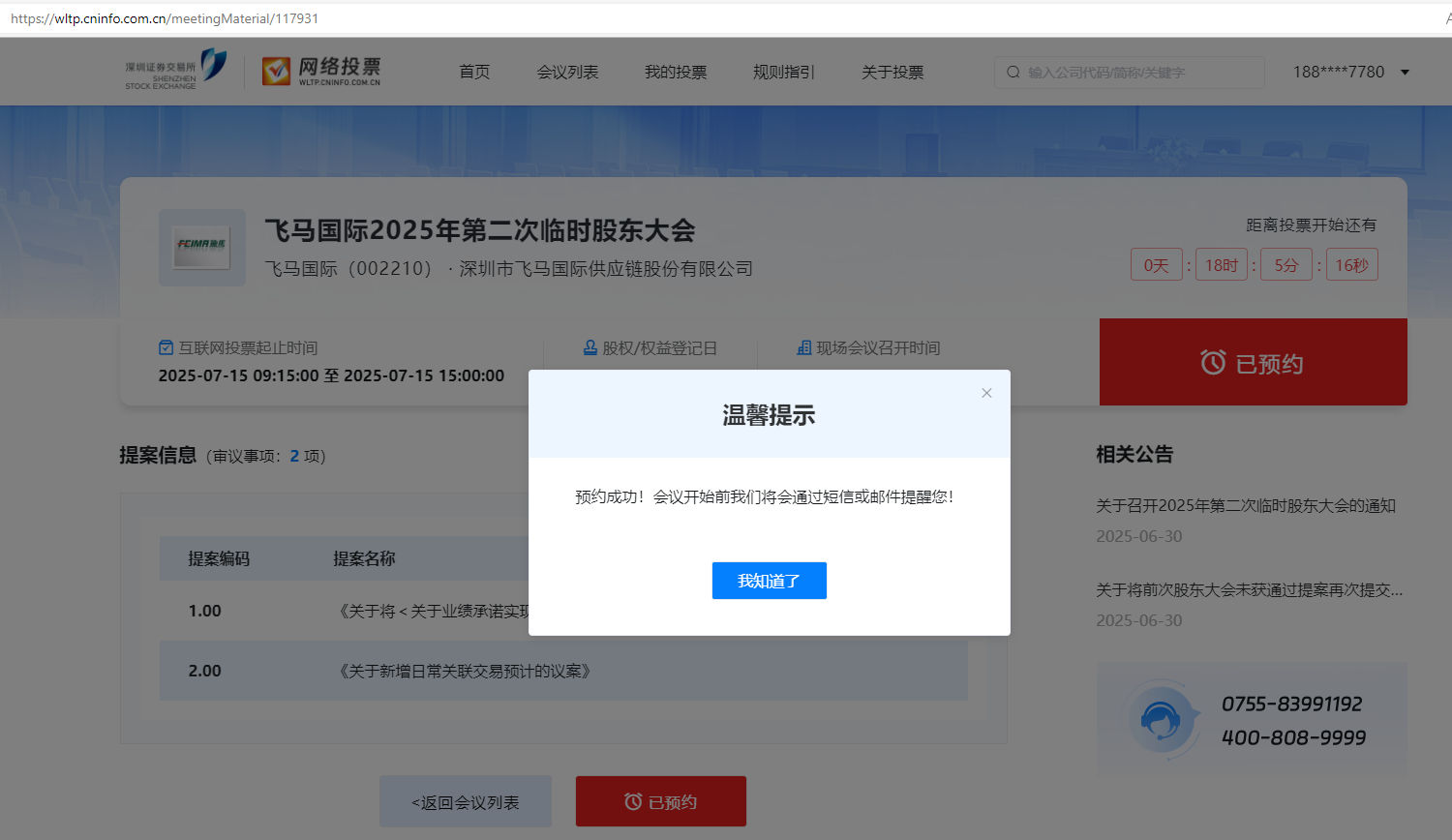
Task: Focus the company code search field
Action: (1130, 73)
